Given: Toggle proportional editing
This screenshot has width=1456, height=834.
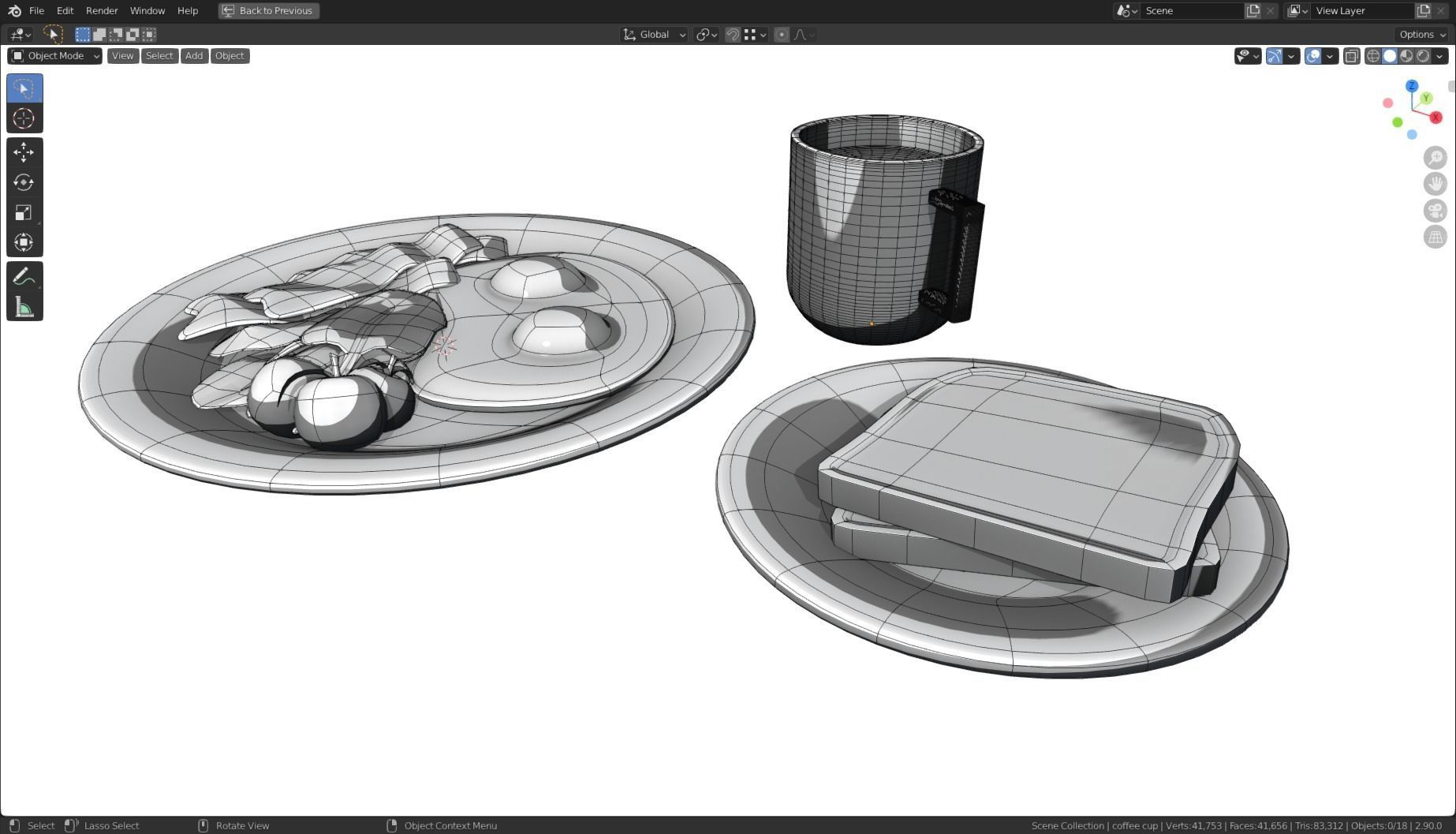Looking at the screenshot, I should click(x=782, y=35).
